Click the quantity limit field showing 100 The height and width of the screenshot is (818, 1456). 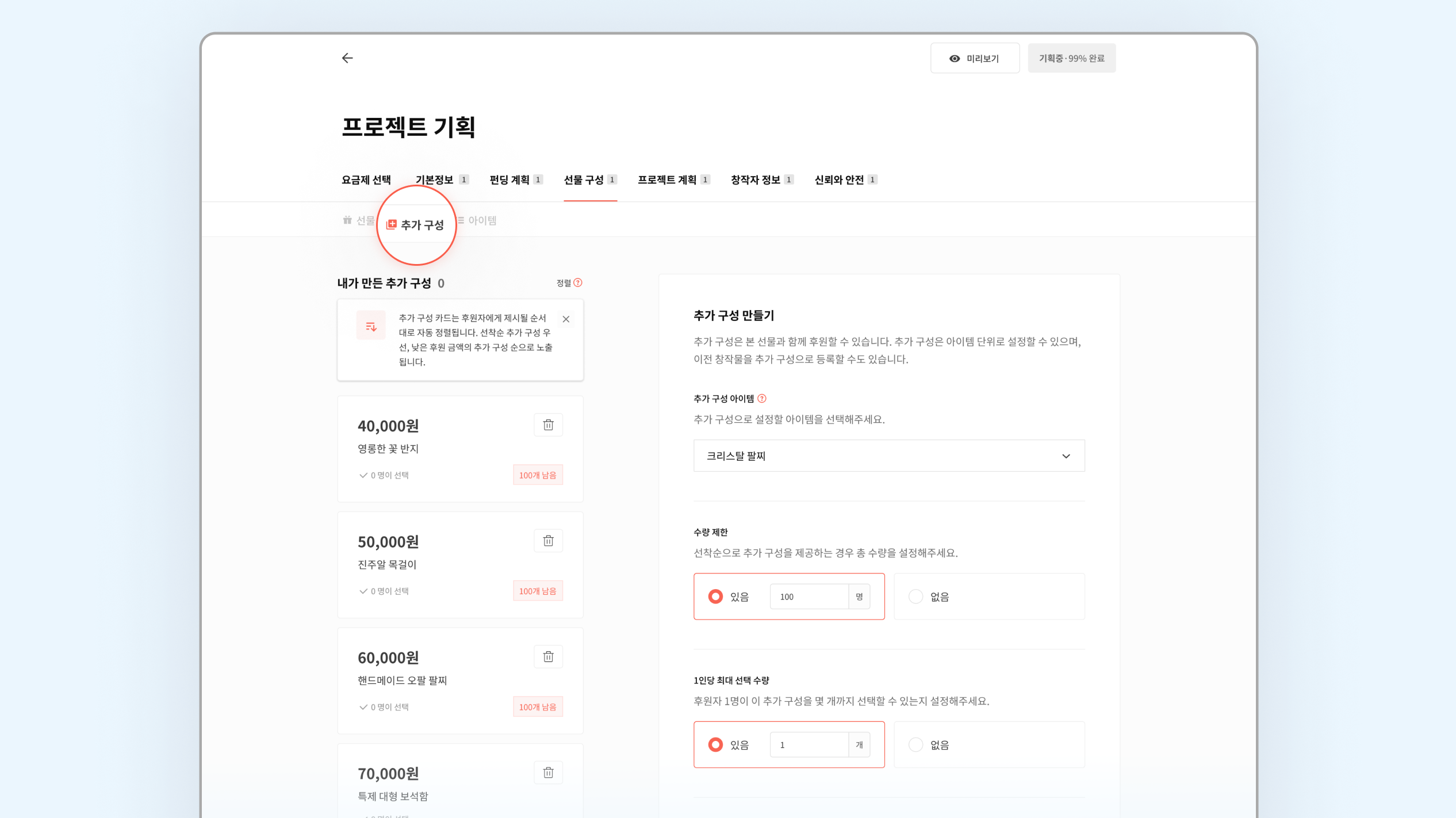pos(809,597)
